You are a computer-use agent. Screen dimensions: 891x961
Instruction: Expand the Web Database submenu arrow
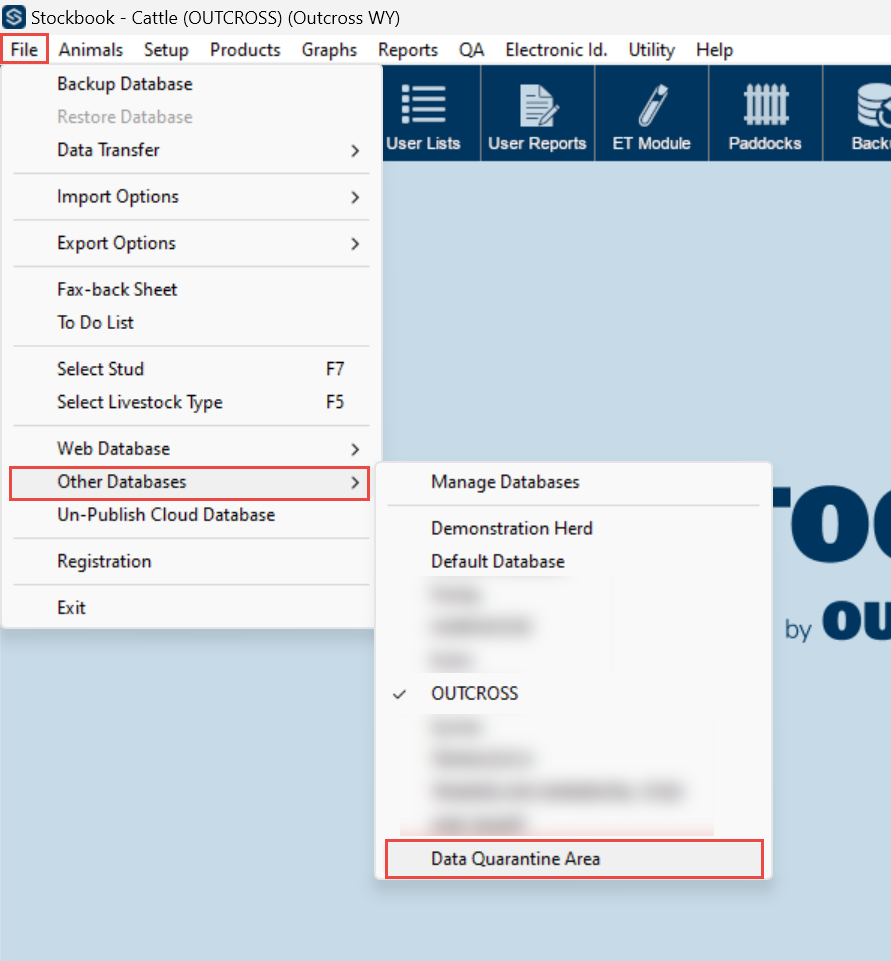[355, 449]
